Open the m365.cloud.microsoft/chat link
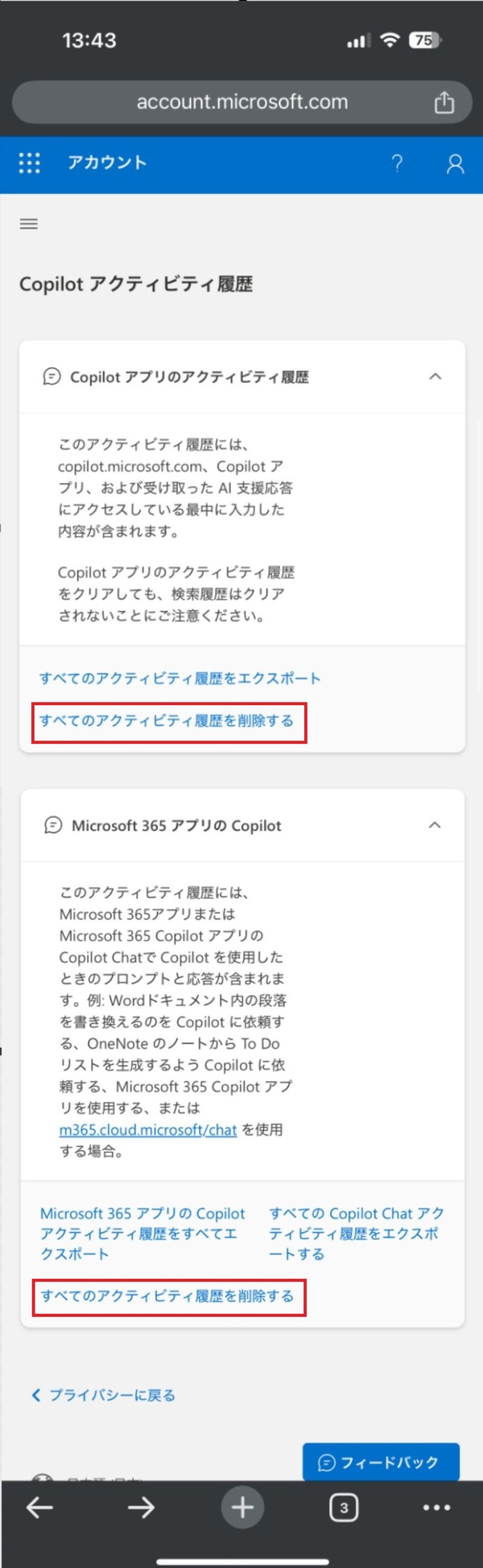 147,1130
